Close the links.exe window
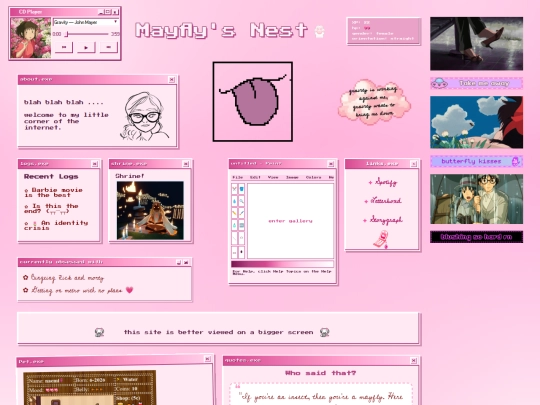Viewport: 540px width, 405px height. tap(414, 164)
